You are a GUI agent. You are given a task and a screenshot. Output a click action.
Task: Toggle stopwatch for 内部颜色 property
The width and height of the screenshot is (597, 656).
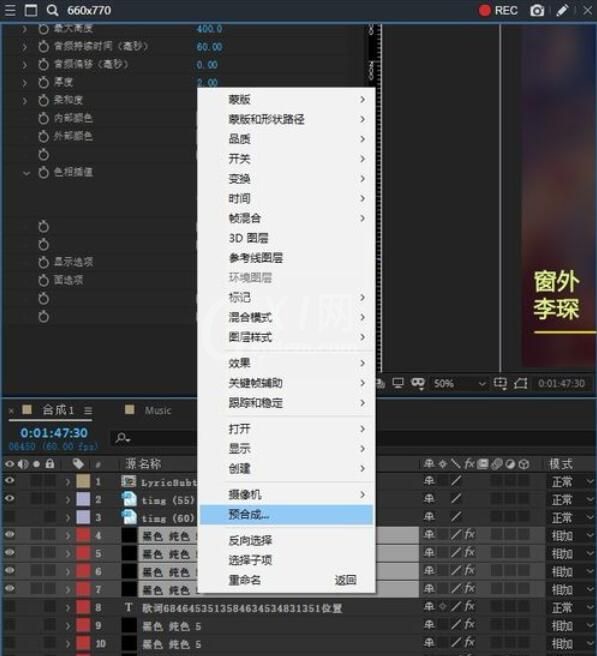tap(44, 118)
